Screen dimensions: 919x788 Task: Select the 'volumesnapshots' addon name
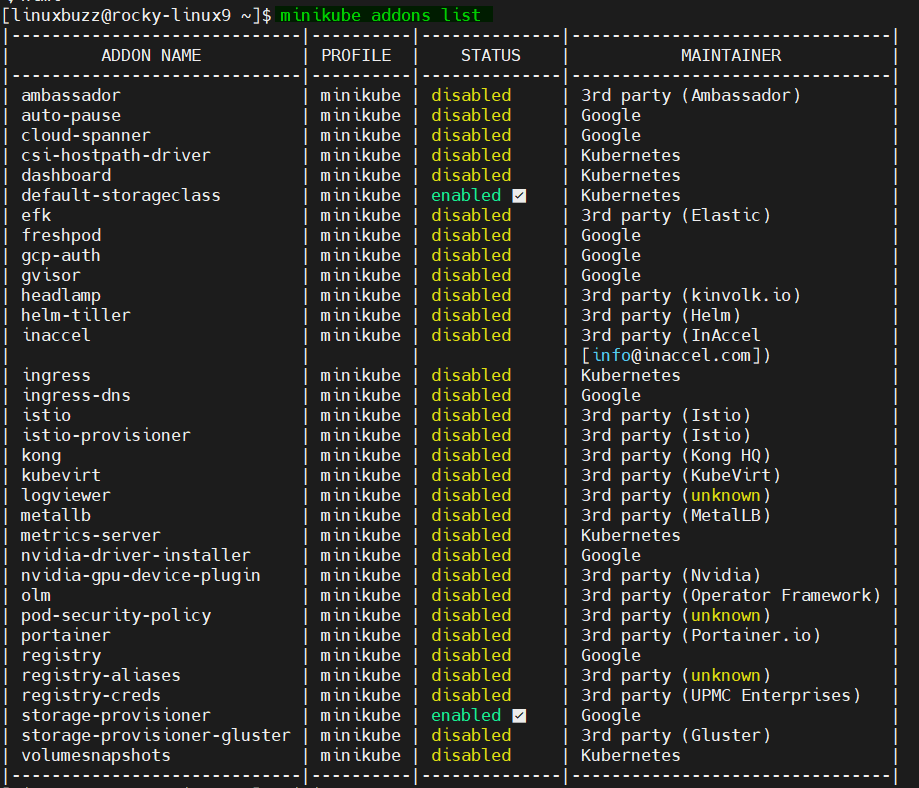coord(96,755)
